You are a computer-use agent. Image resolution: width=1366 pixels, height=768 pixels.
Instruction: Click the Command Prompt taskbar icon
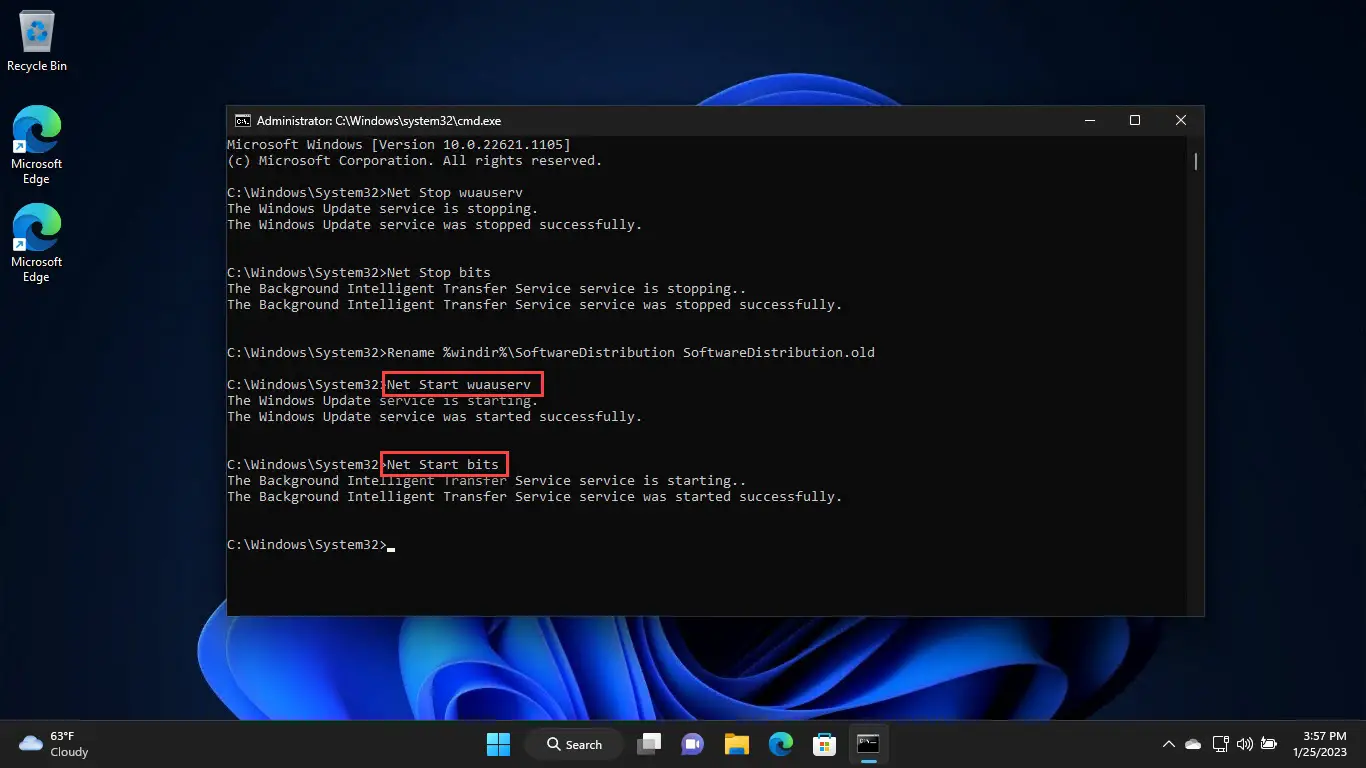(x=868, y=744)
